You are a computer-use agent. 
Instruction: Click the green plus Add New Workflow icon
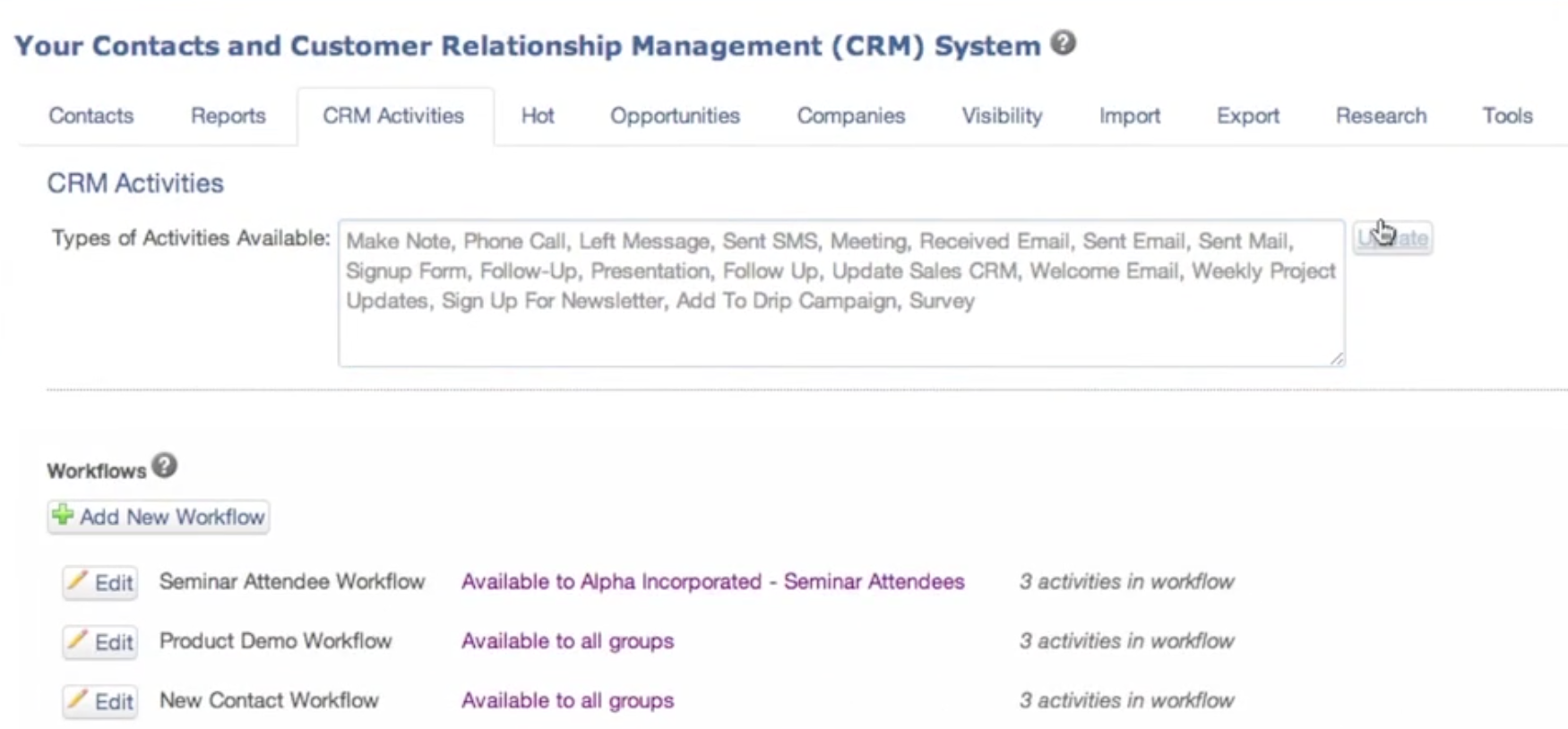coord(63,515)
